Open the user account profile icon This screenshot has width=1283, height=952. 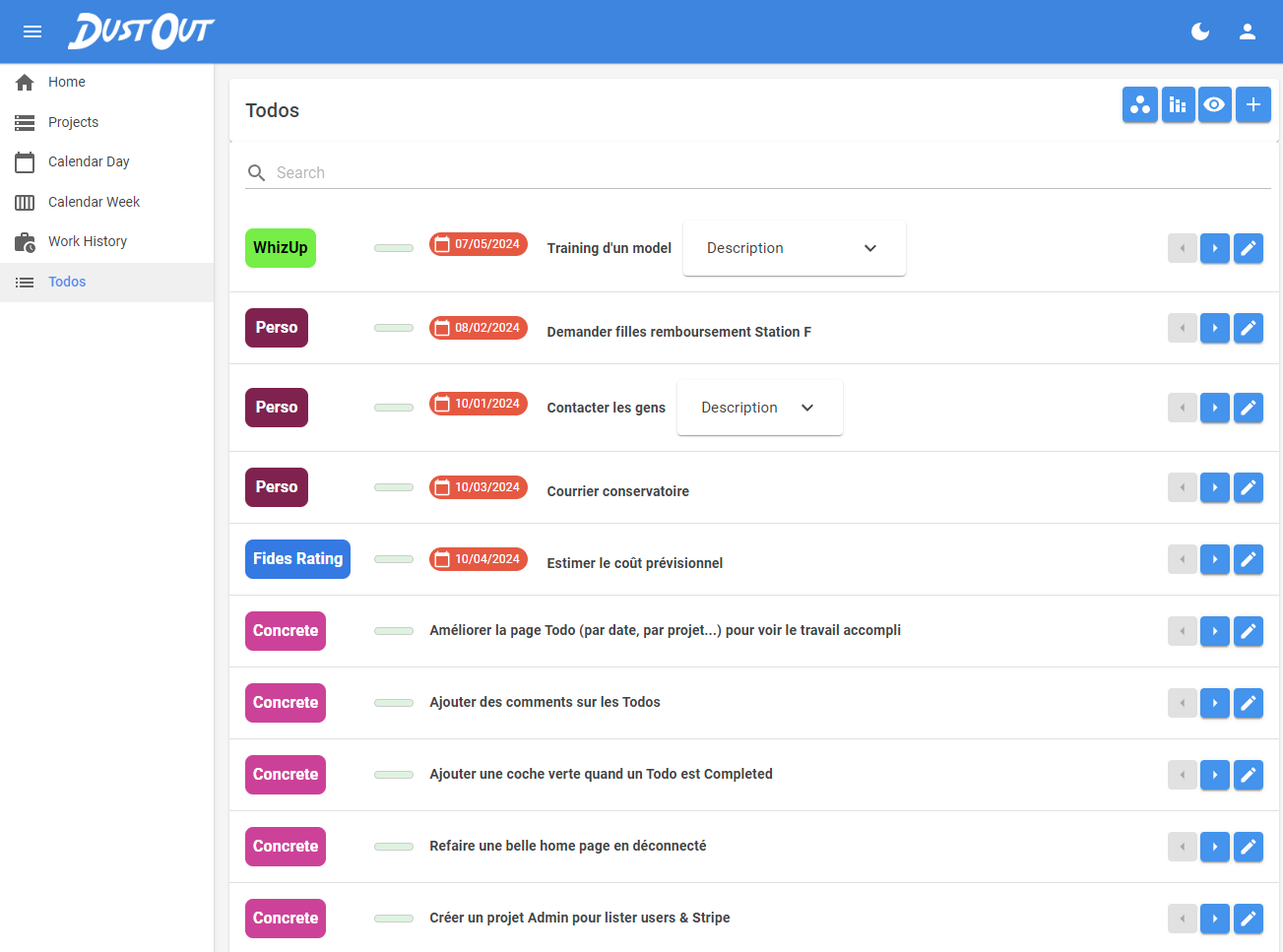1248,32
